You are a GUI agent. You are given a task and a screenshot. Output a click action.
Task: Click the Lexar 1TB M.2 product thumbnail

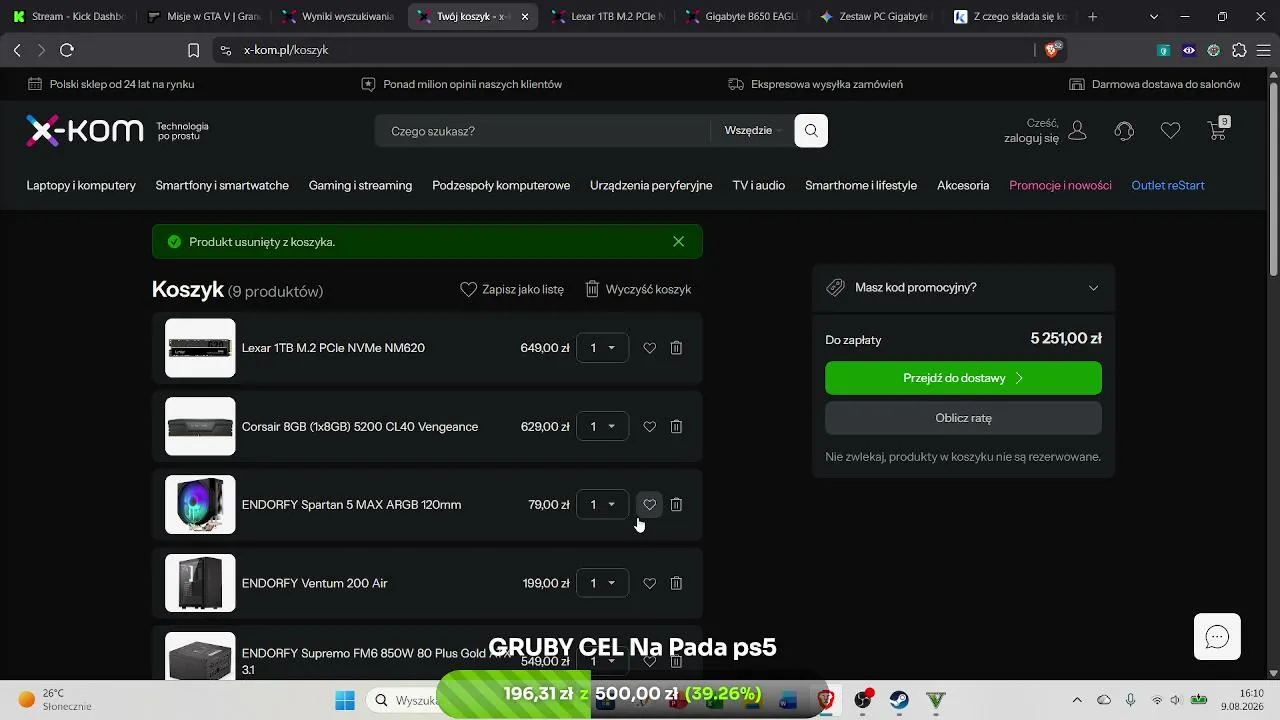(200, 348)
